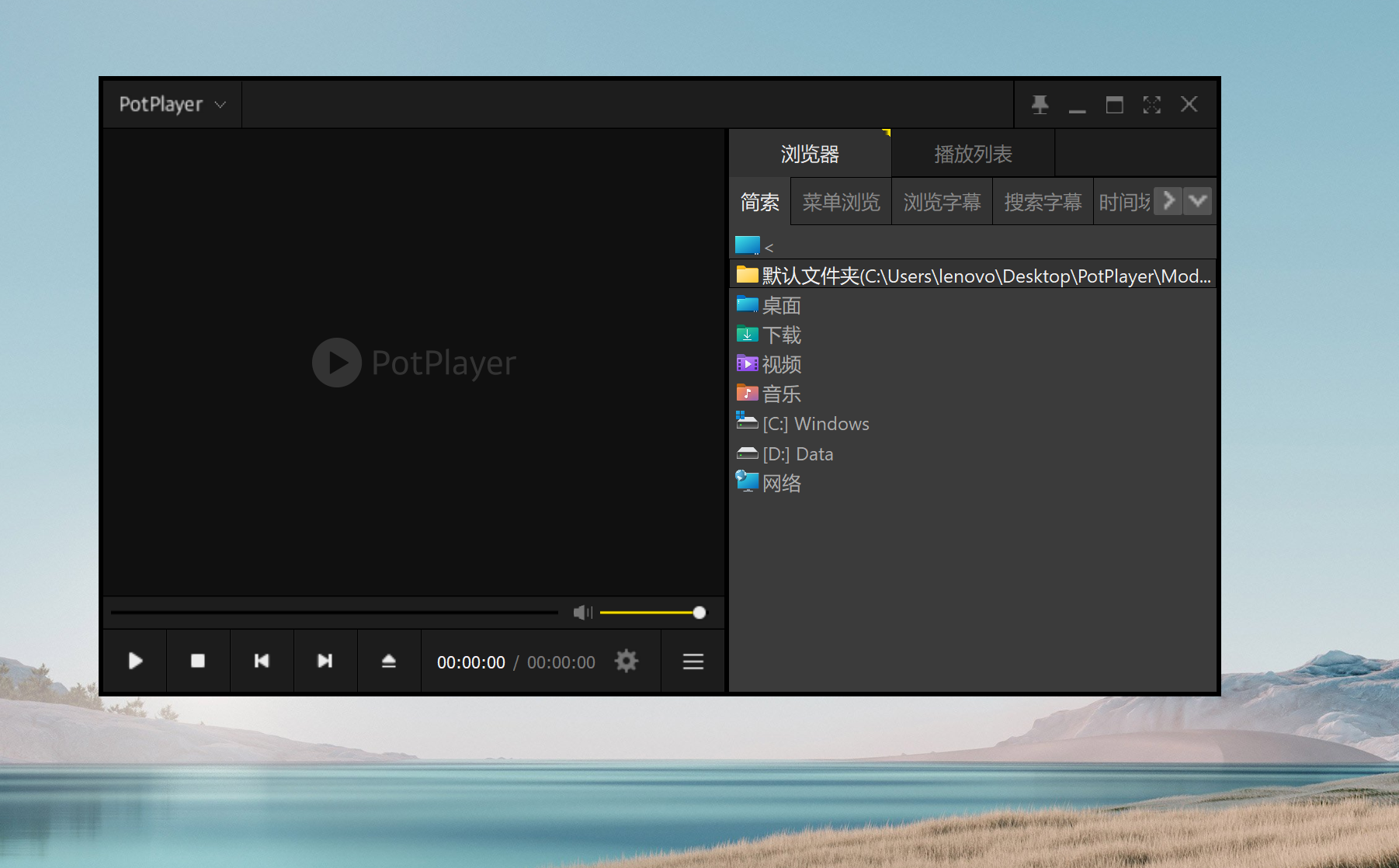Select the 默认文件夹 folder entry
Viewport: 1399px width, 868px height.
tap(973, 276)
